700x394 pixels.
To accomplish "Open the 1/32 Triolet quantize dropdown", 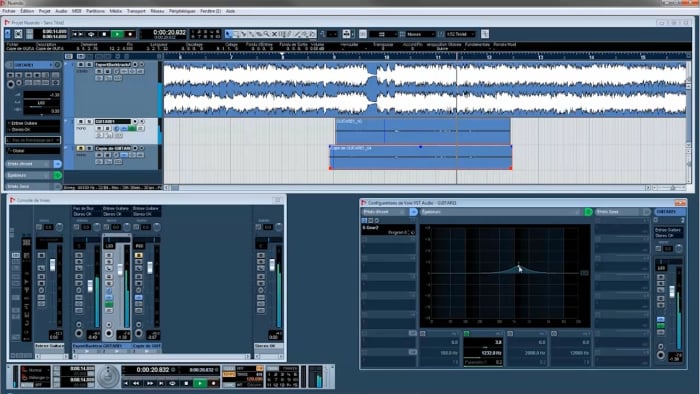I will [x=460, y=34].
